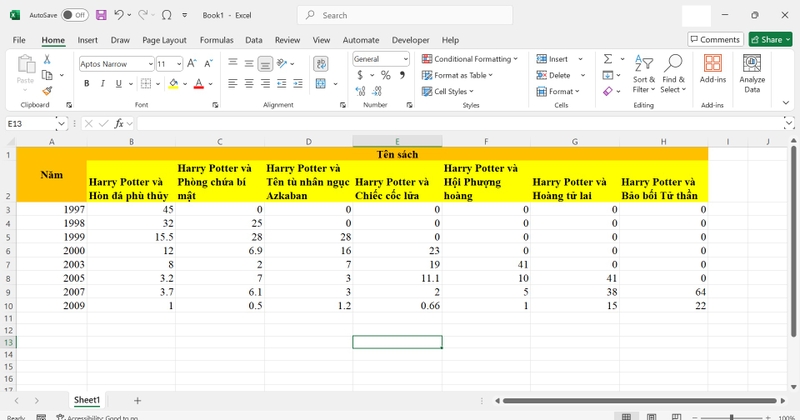Click inside the formula bar
800x420 pixels.
(459, 123)
